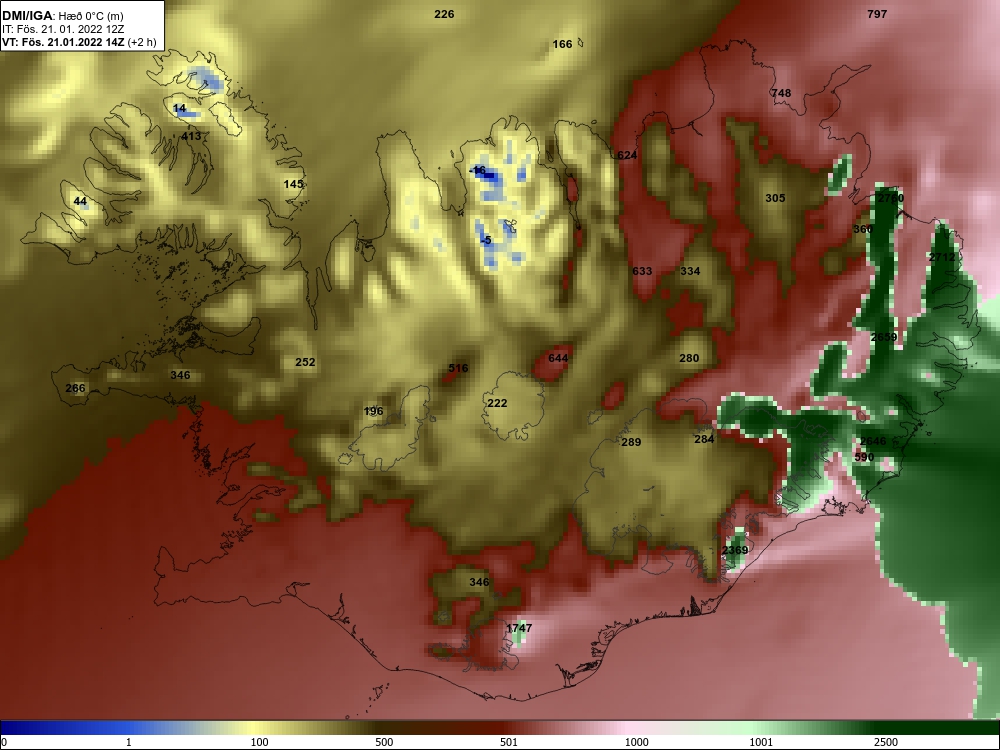Screen dimensions: 1000x750
Task: Click the 1000 label under the color scale
Action: 636,742
